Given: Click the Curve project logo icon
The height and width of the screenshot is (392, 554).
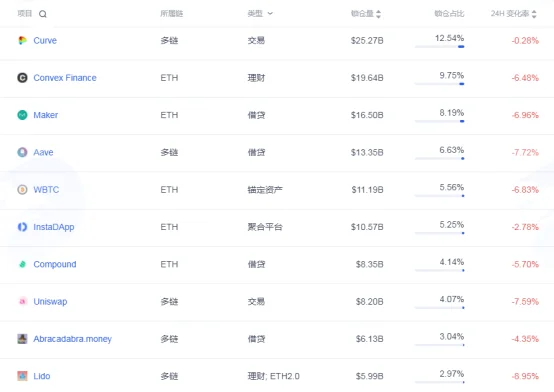Looking at the screenshot, I should 22,40.
